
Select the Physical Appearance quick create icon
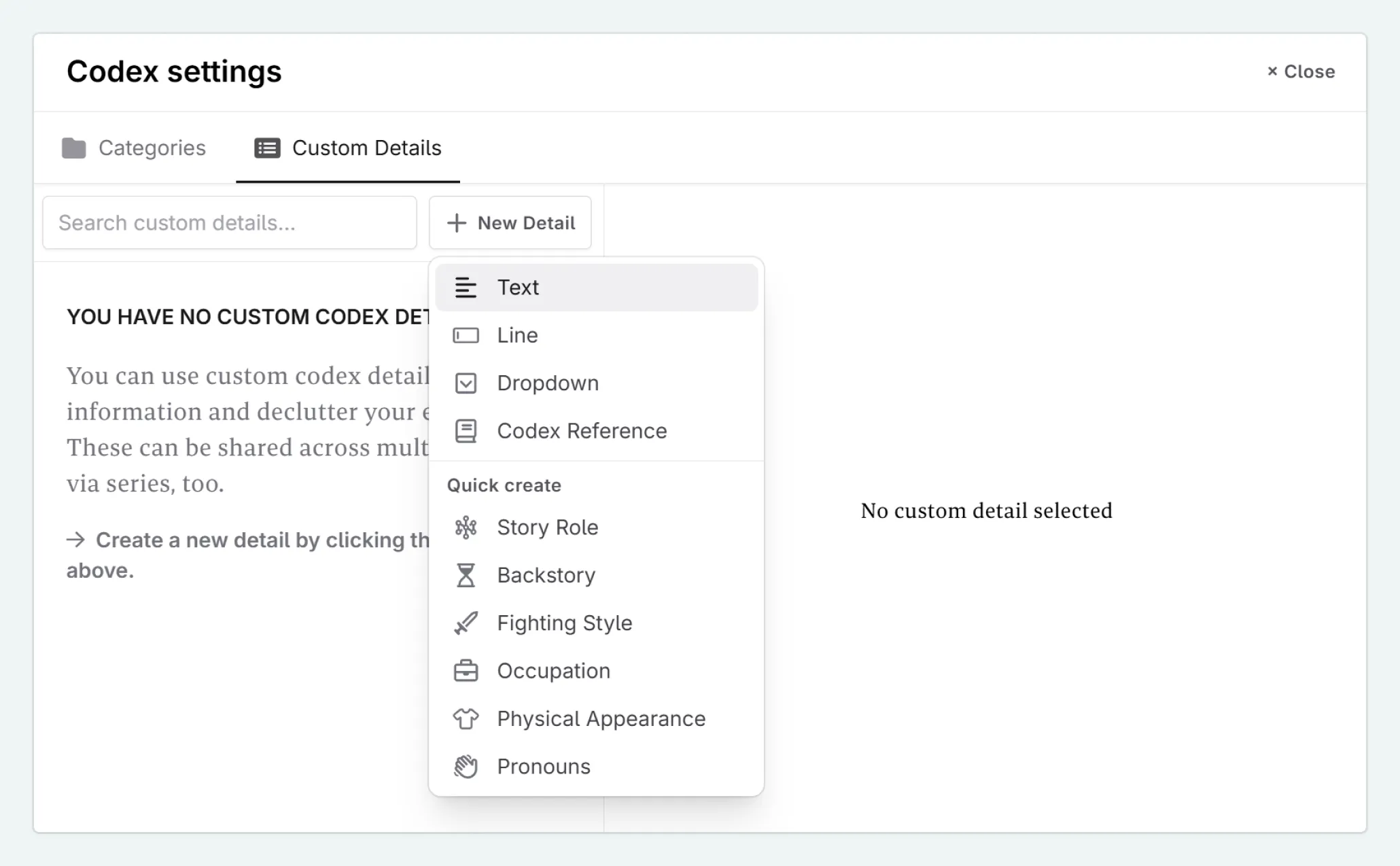[x=466, y=718]
